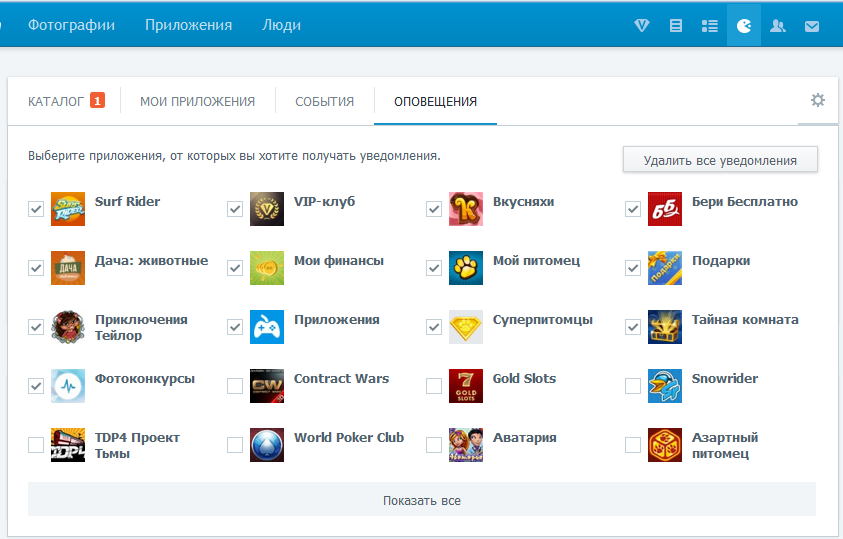Open the VIP-клуб app icon
The image size is (843, 539).
coord(267,209)
